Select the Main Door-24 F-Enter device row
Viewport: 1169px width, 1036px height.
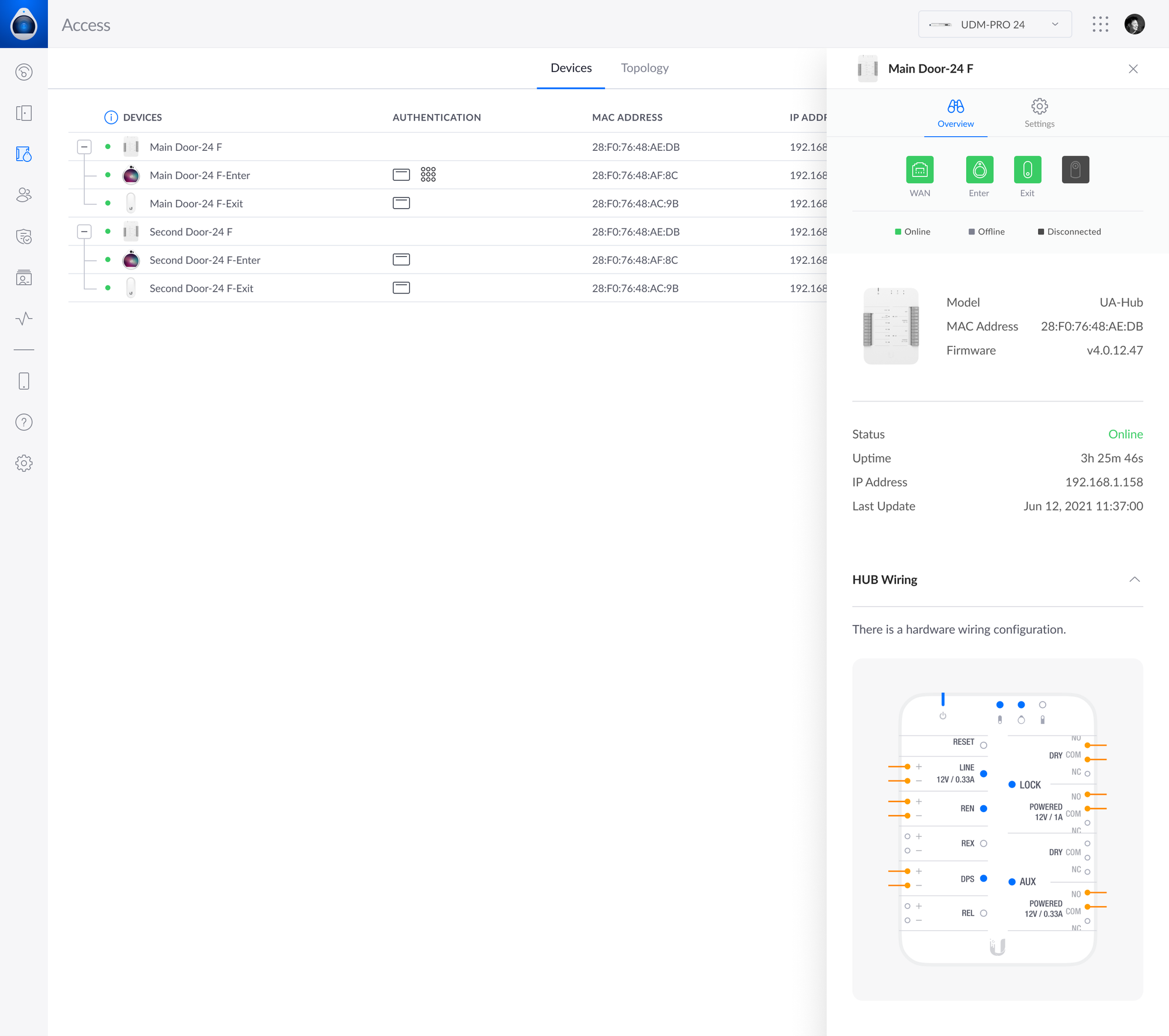click(x=200, y=175)
